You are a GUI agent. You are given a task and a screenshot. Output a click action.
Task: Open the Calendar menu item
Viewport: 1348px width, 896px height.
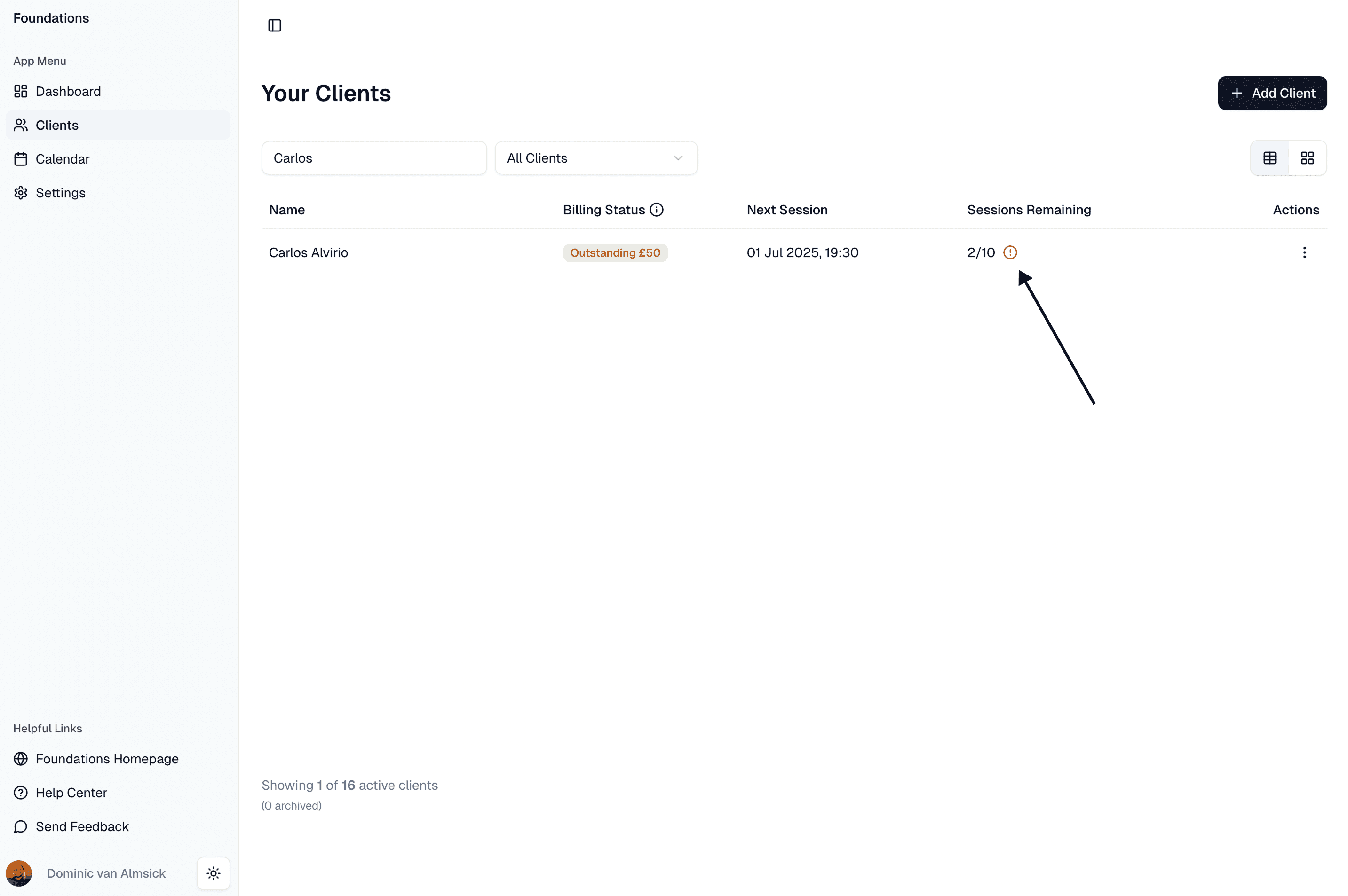pyautogui.click(x=62, y=159)
